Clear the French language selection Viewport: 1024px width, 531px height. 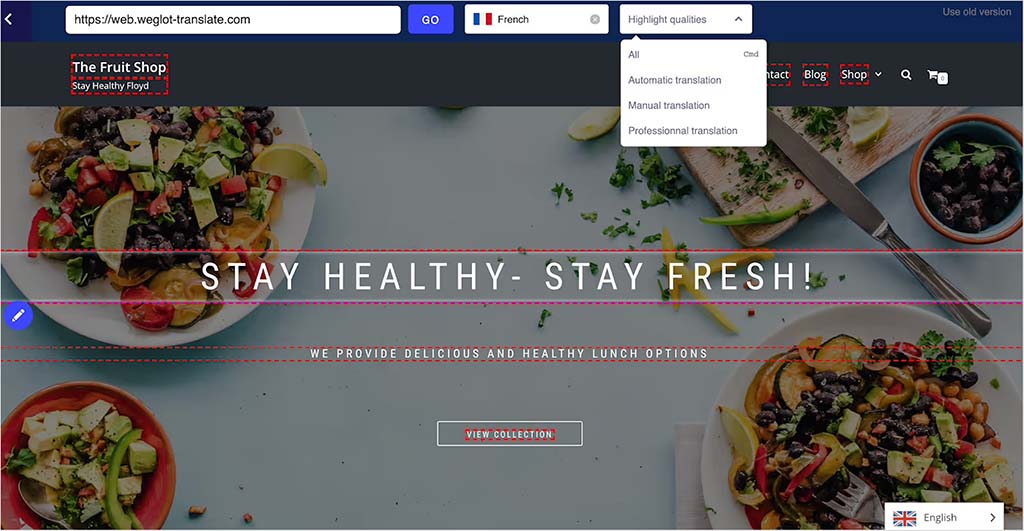coord(595,20)
